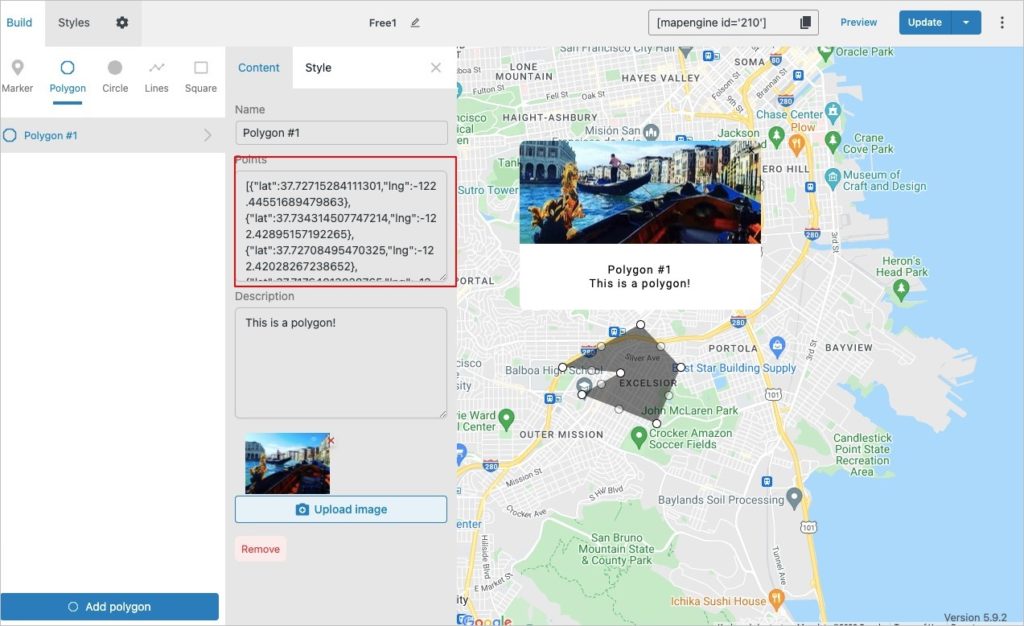The height and width of the screenshot is (626, 1024).
Task: Click the Plow restaurant map pin
Action: pos(796,144)
